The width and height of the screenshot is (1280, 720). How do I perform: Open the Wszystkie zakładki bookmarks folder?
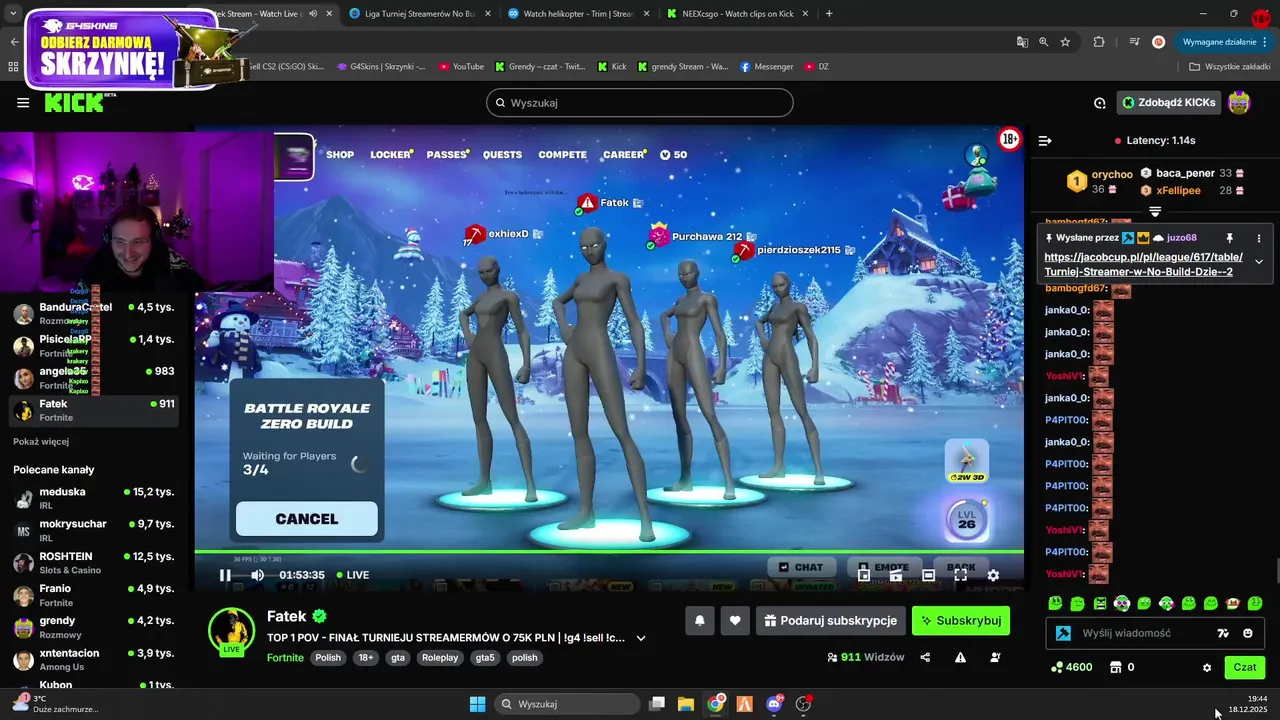tap(1229, 67)
